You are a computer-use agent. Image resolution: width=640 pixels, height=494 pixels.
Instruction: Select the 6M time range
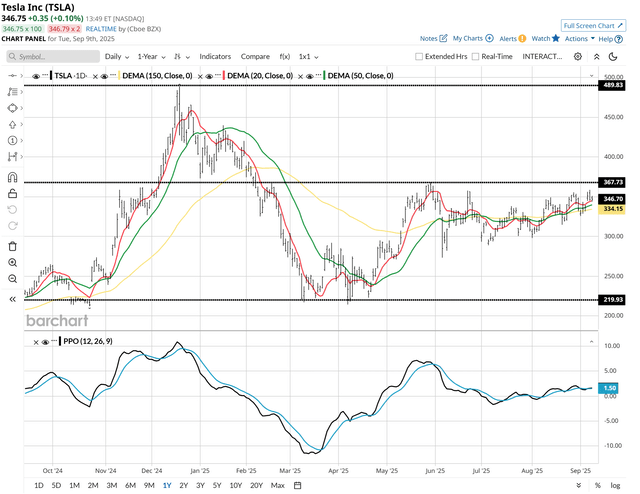[x=130, y=485]
